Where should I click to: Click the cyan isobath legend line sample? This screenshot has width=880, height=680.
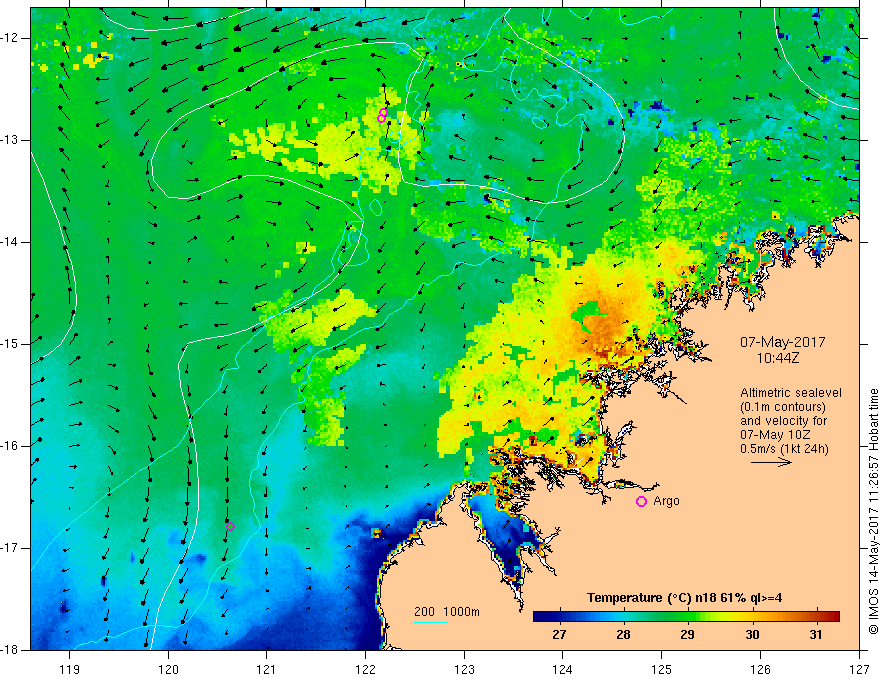tap(430, 622)
